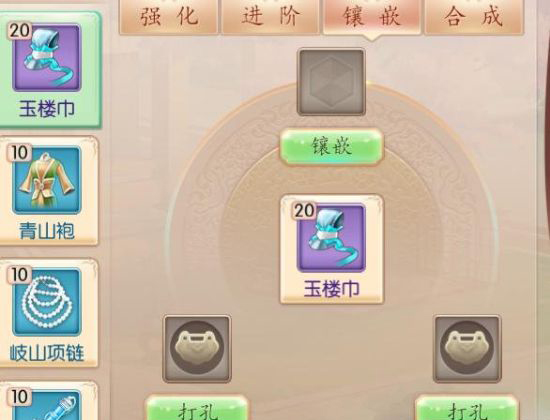Click the empty hexagon gem slot
The width and height of the screenshot is (550, 420).
tap(331, 82)
